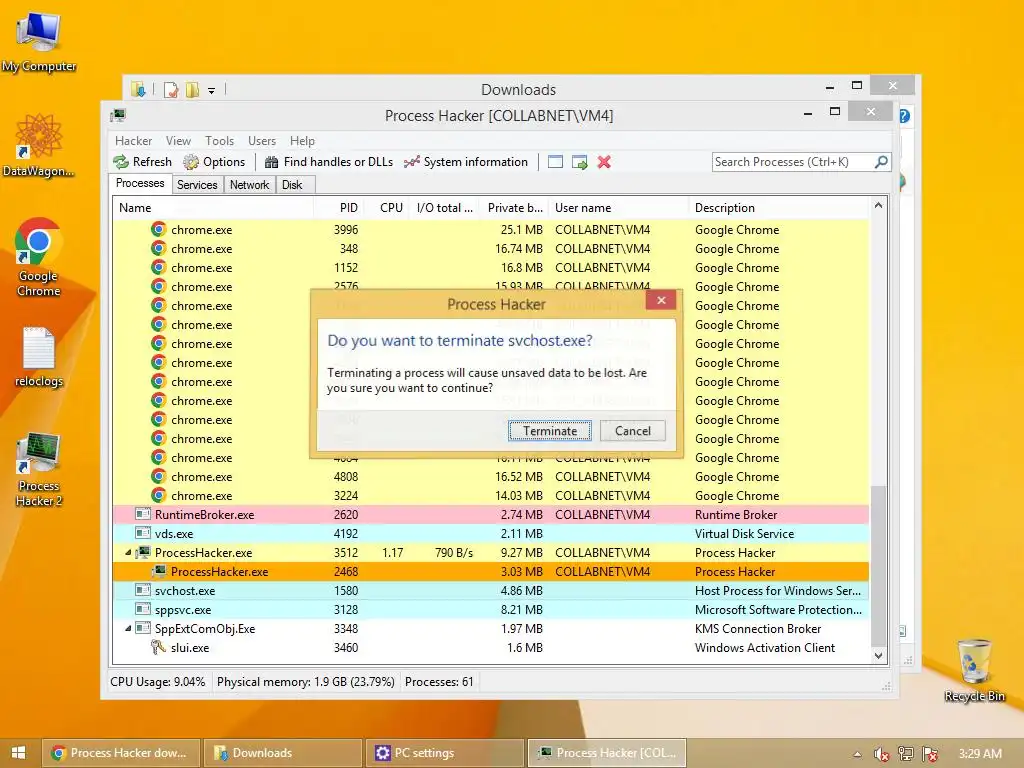
Task: Confirm with the Terminate button
Action: pos(550,431)
